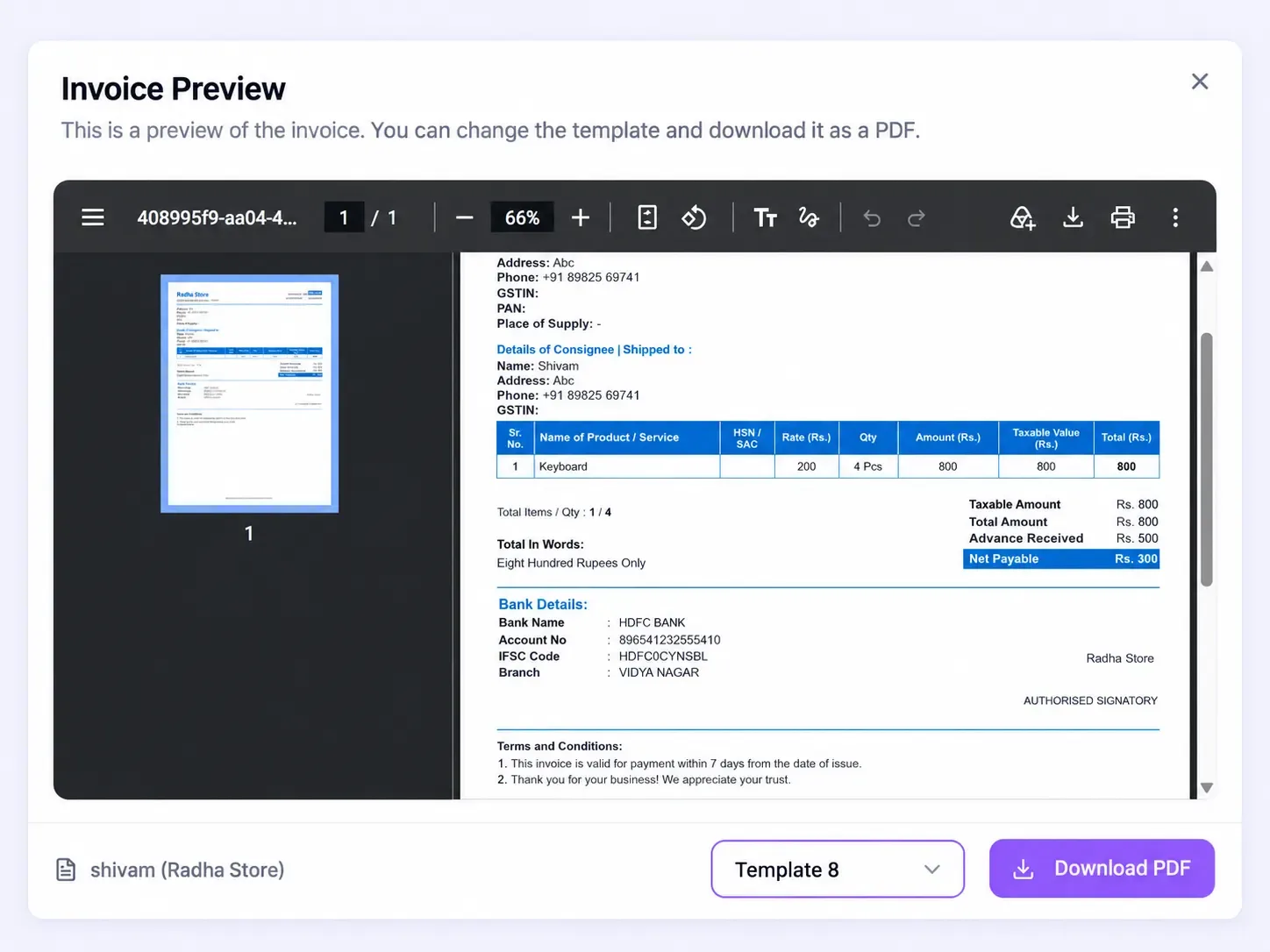This screenshot has width=1270, height=952.
Task: Click the 'Invoice Preview' dialog title
Action: click(x=174, y=89)
